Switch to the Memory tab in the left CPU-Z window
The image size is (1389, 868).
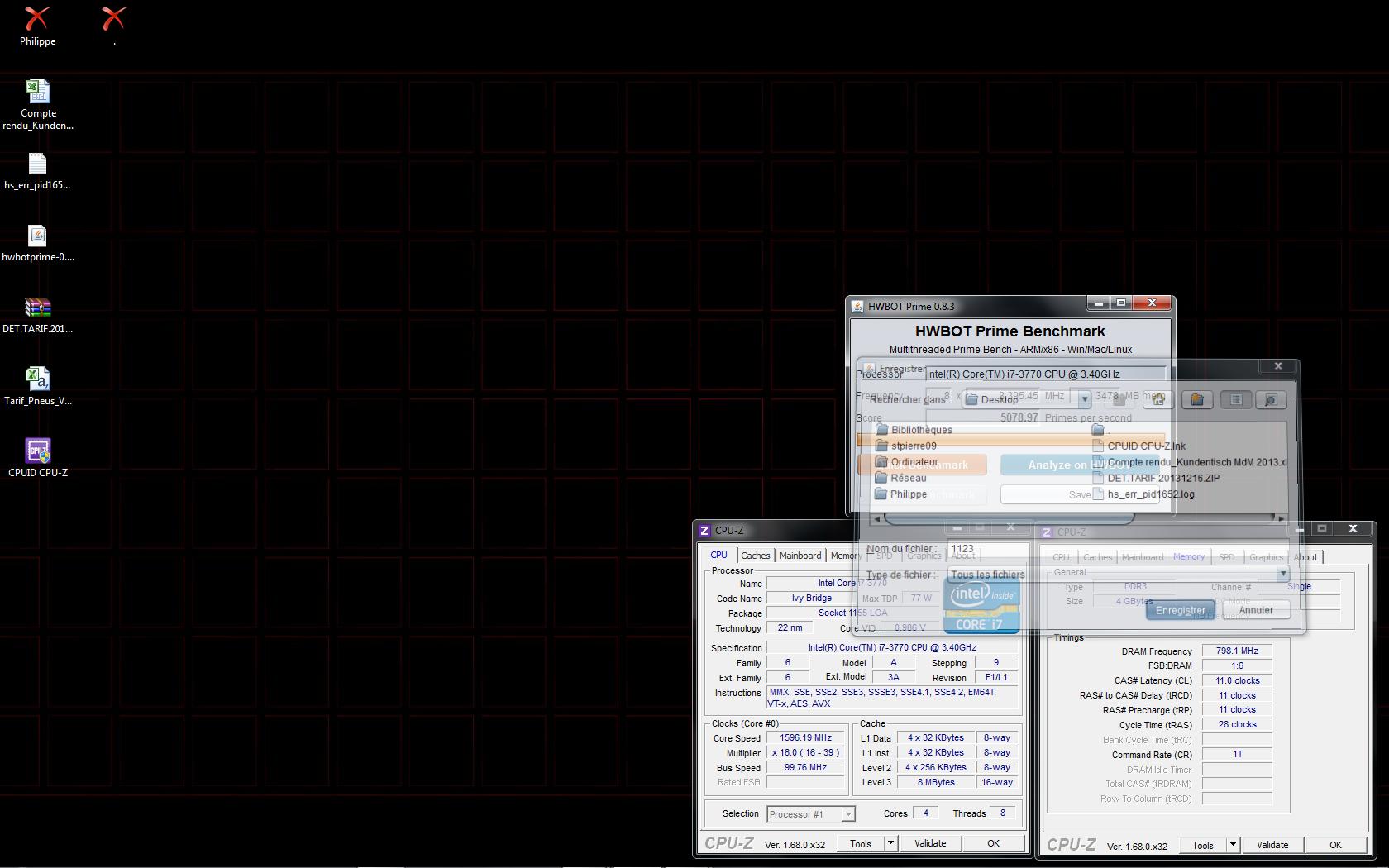tap(846, 556)
